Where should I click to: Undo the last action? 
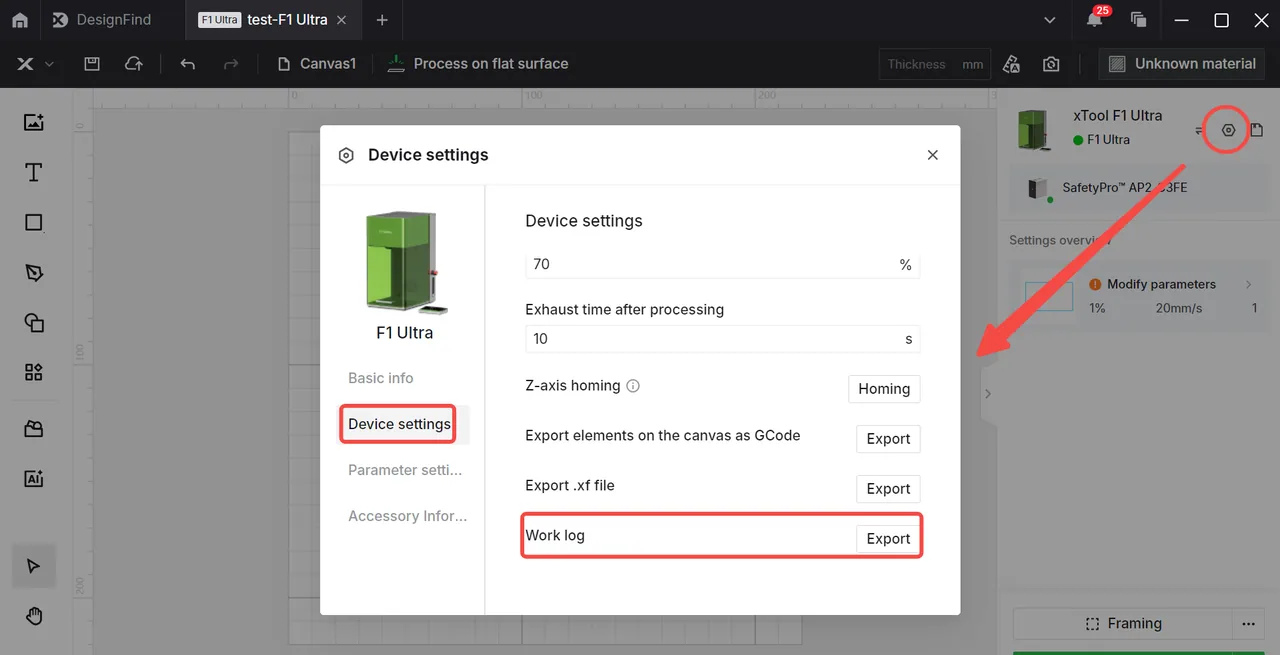187,64
